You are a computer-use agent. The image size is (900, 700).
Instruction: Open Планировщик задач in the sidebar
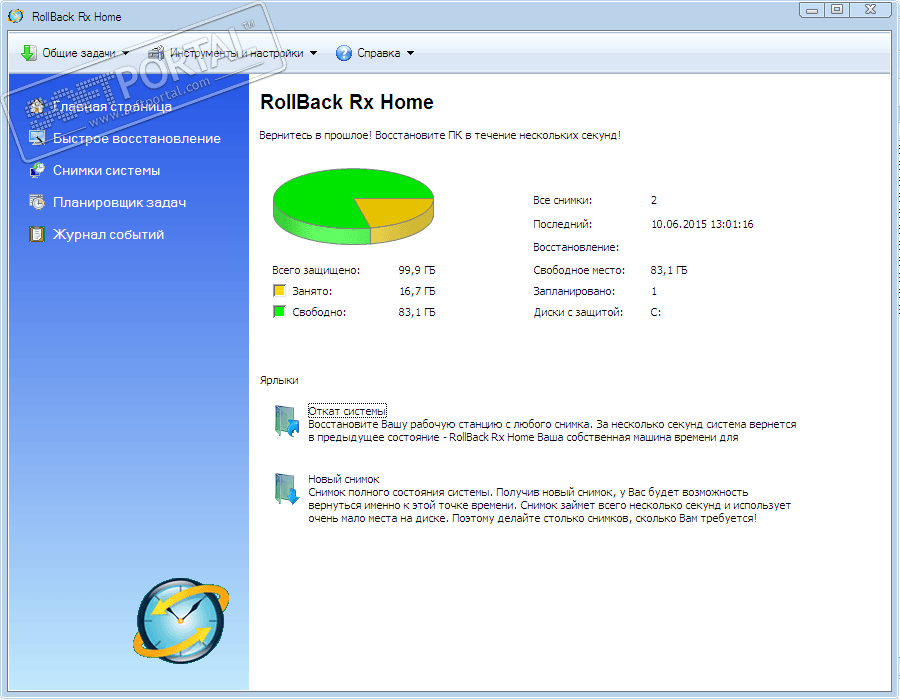pos(119,203)
